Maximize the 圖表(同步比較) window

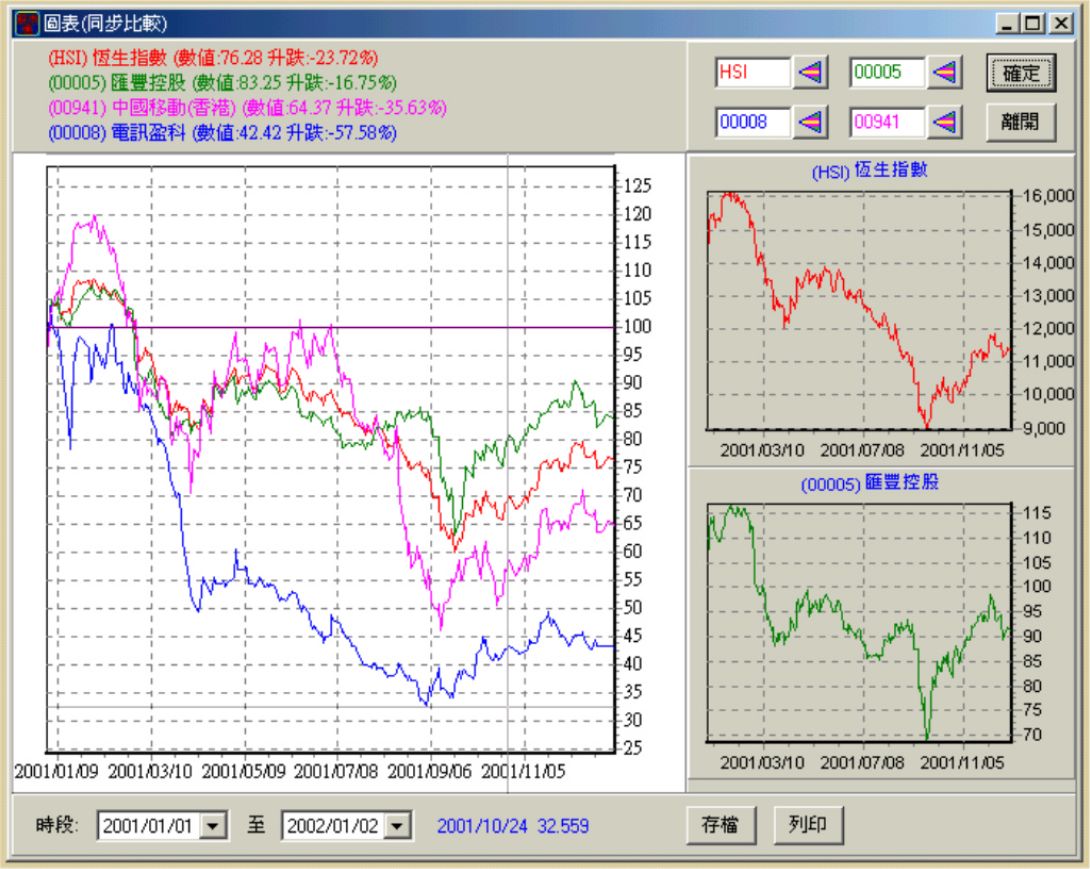click(x=1033, y=24)
